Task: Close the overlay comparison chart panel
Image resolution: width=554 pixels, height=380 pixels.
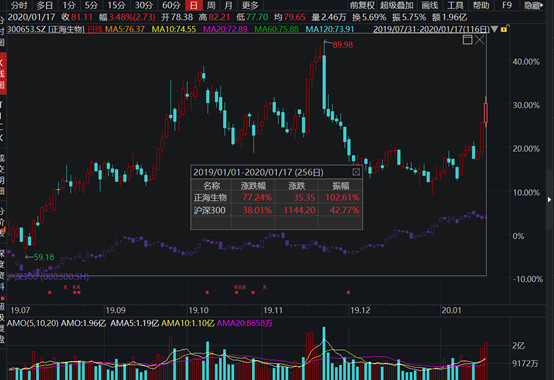Action: click(479, 40)
